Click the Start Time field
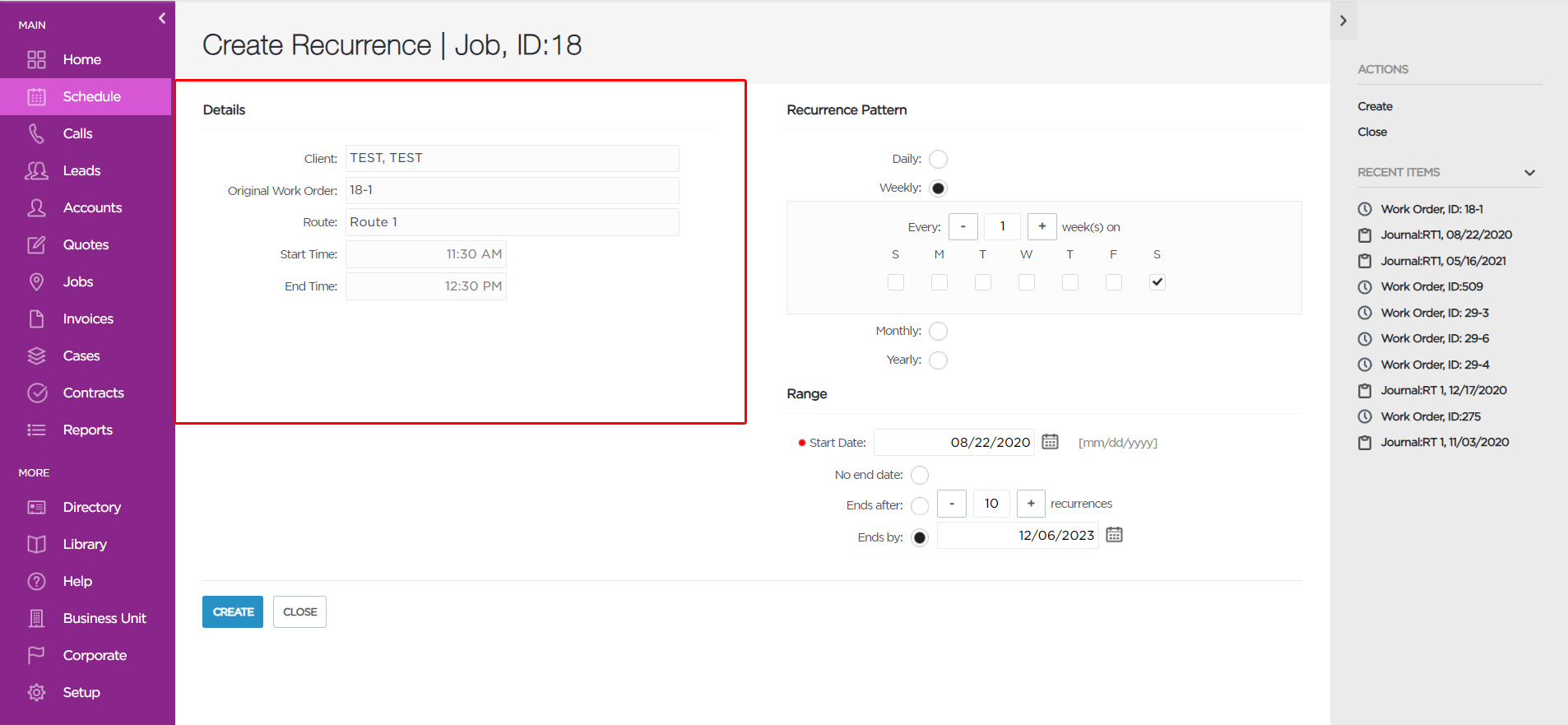 point(426,254)
